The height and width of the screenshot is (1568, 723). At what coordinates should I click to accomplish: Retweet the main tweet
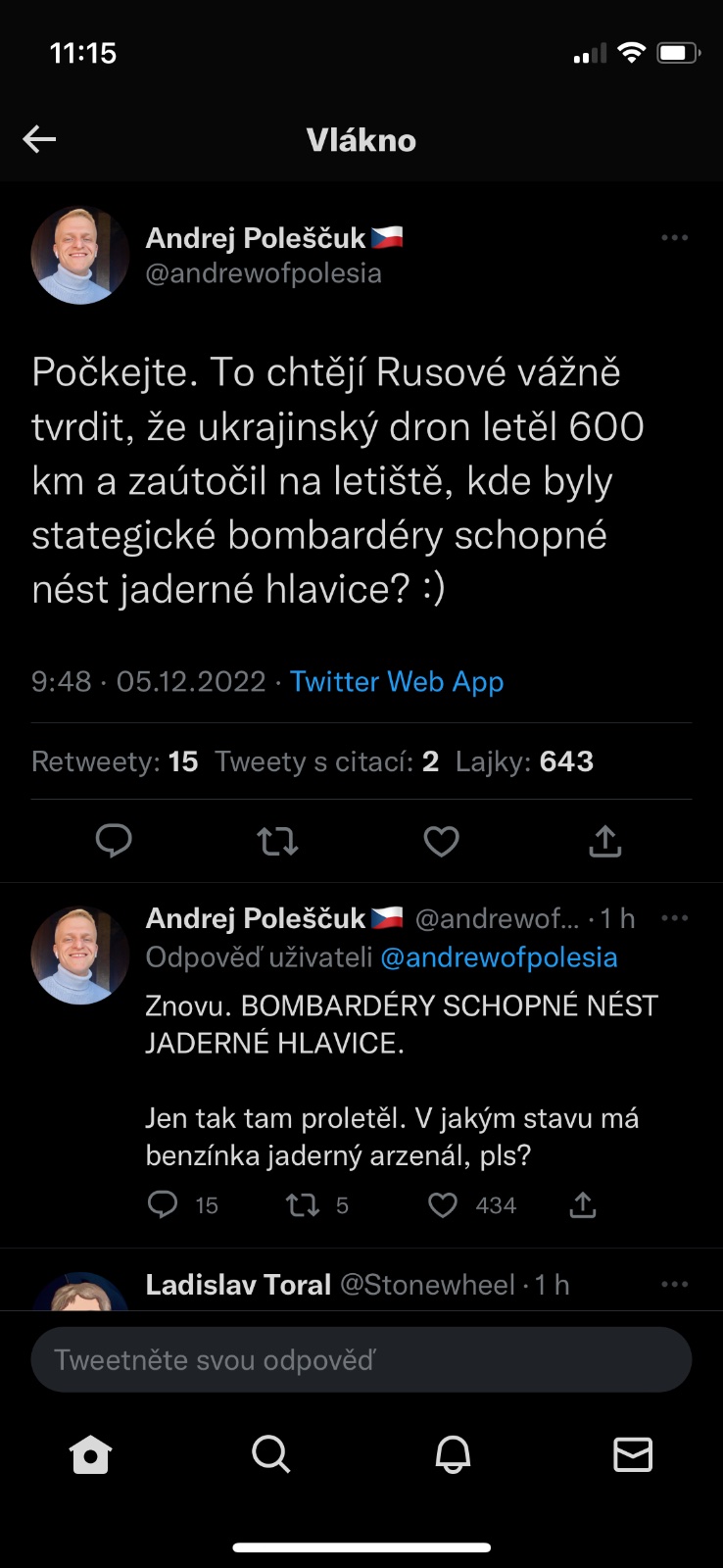[277, 841]
